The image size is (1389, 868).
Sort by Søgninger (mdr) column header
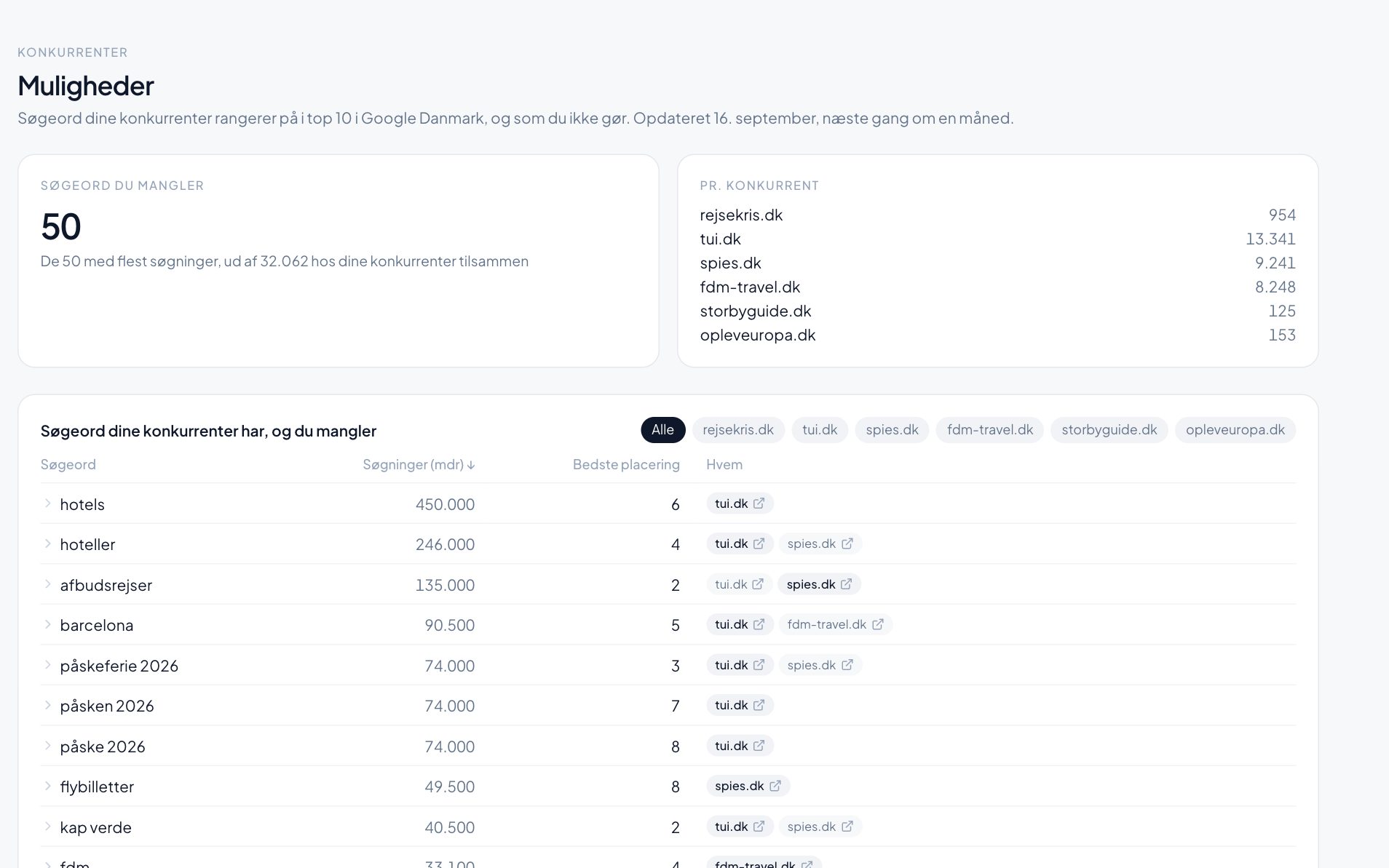tap(419, 464)
